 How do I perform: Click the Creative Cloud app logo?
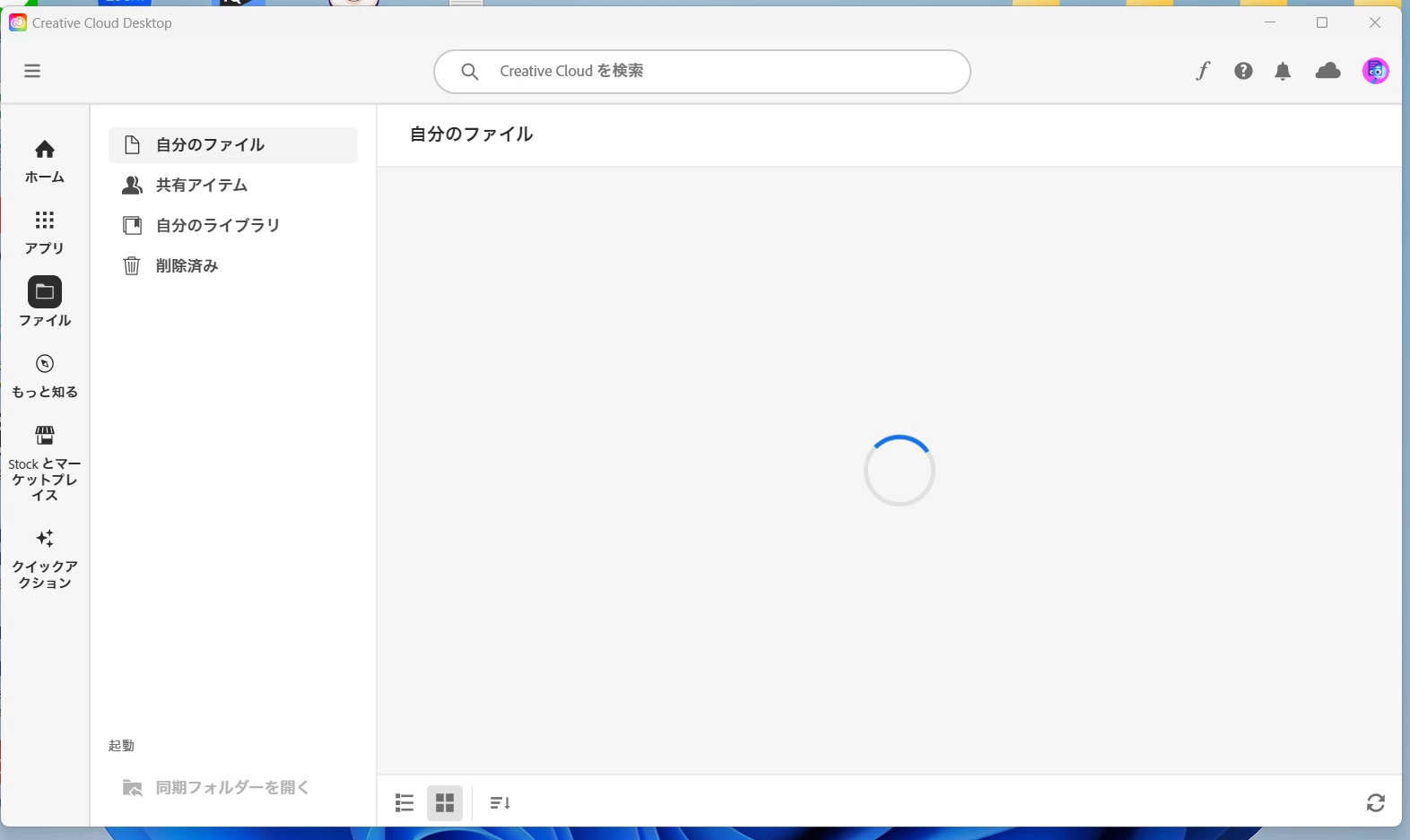(x=18, y=22)
